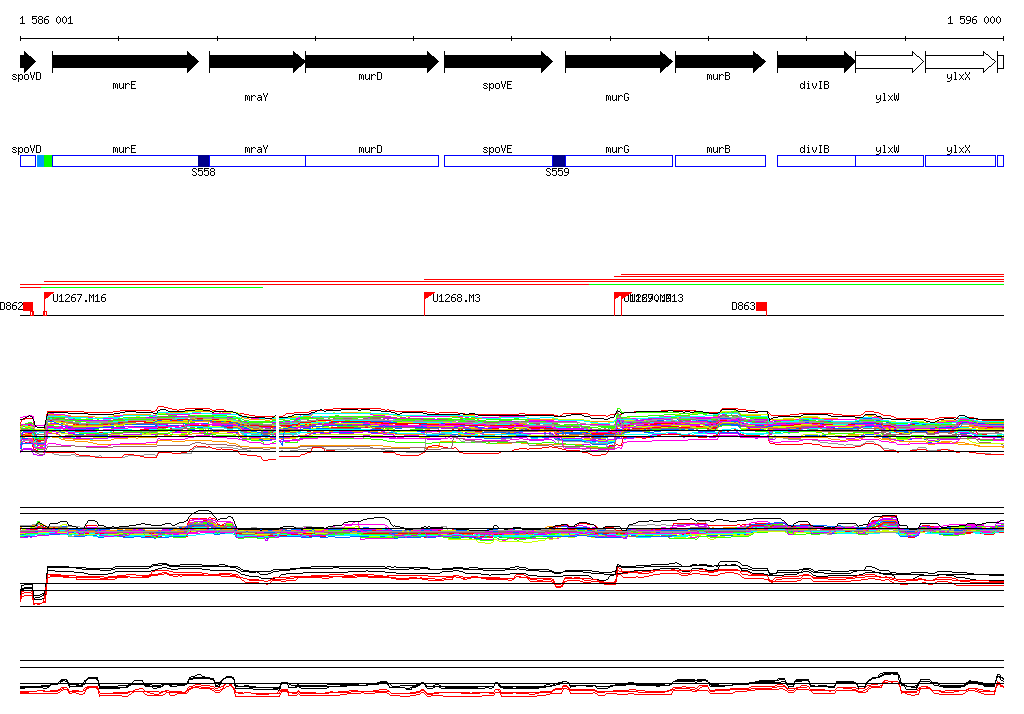Select the white ylxW gene arrow
1024x714 pixels.
pyautogui.click(x=890, y=62)
